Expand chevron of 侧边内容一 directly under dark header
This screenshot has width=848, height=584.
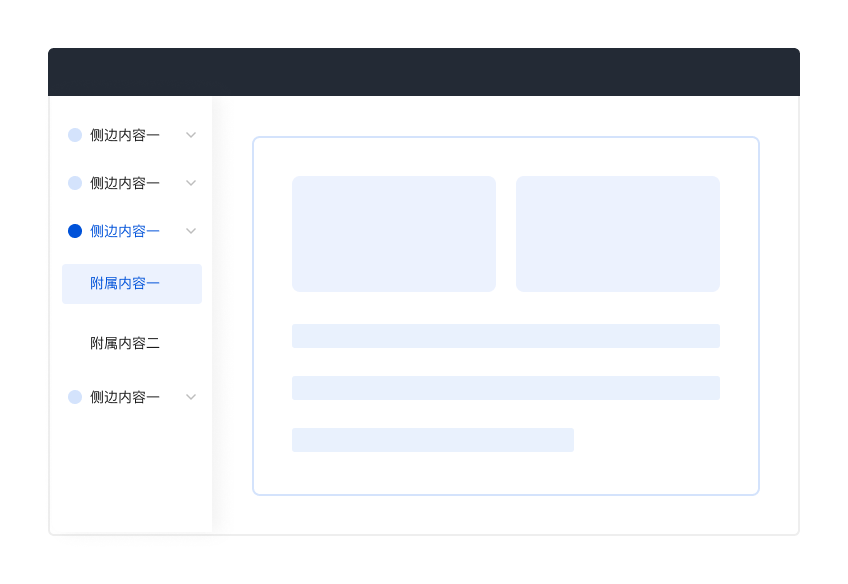(x=191, y=135)
